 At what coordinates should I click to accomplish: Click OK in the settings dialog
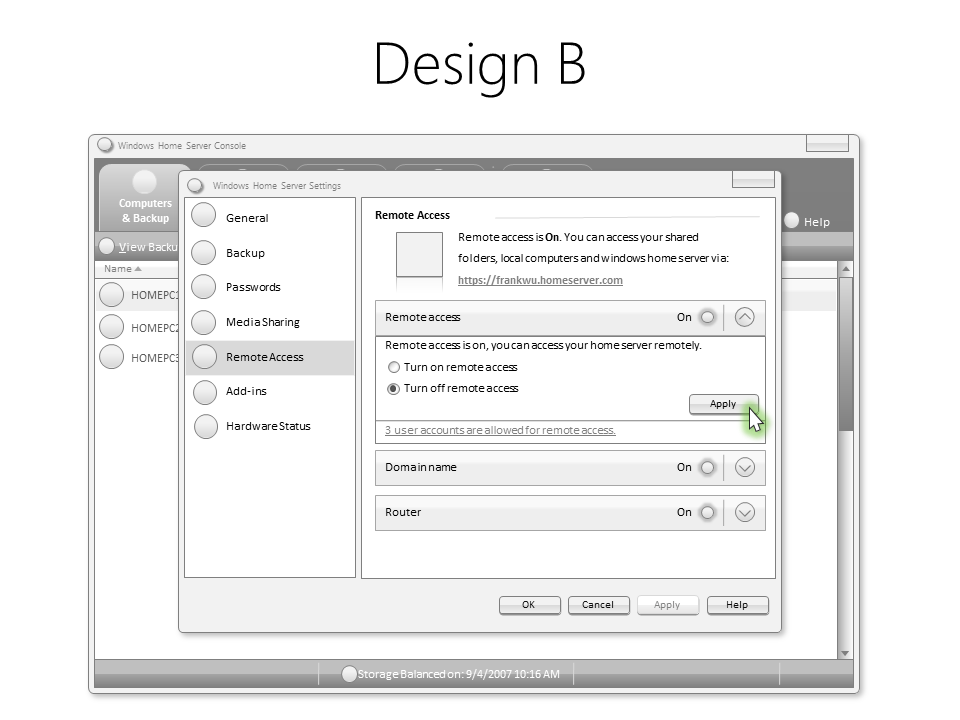(x=529, y=605)
